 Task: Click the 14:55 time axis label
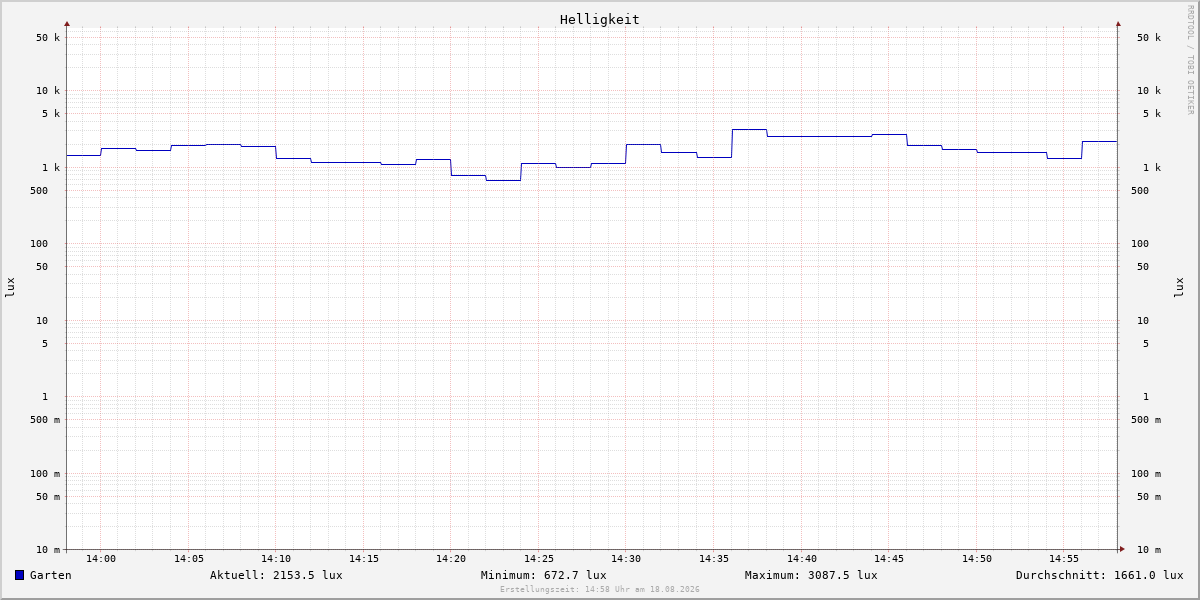click(x=1064, y=559)
